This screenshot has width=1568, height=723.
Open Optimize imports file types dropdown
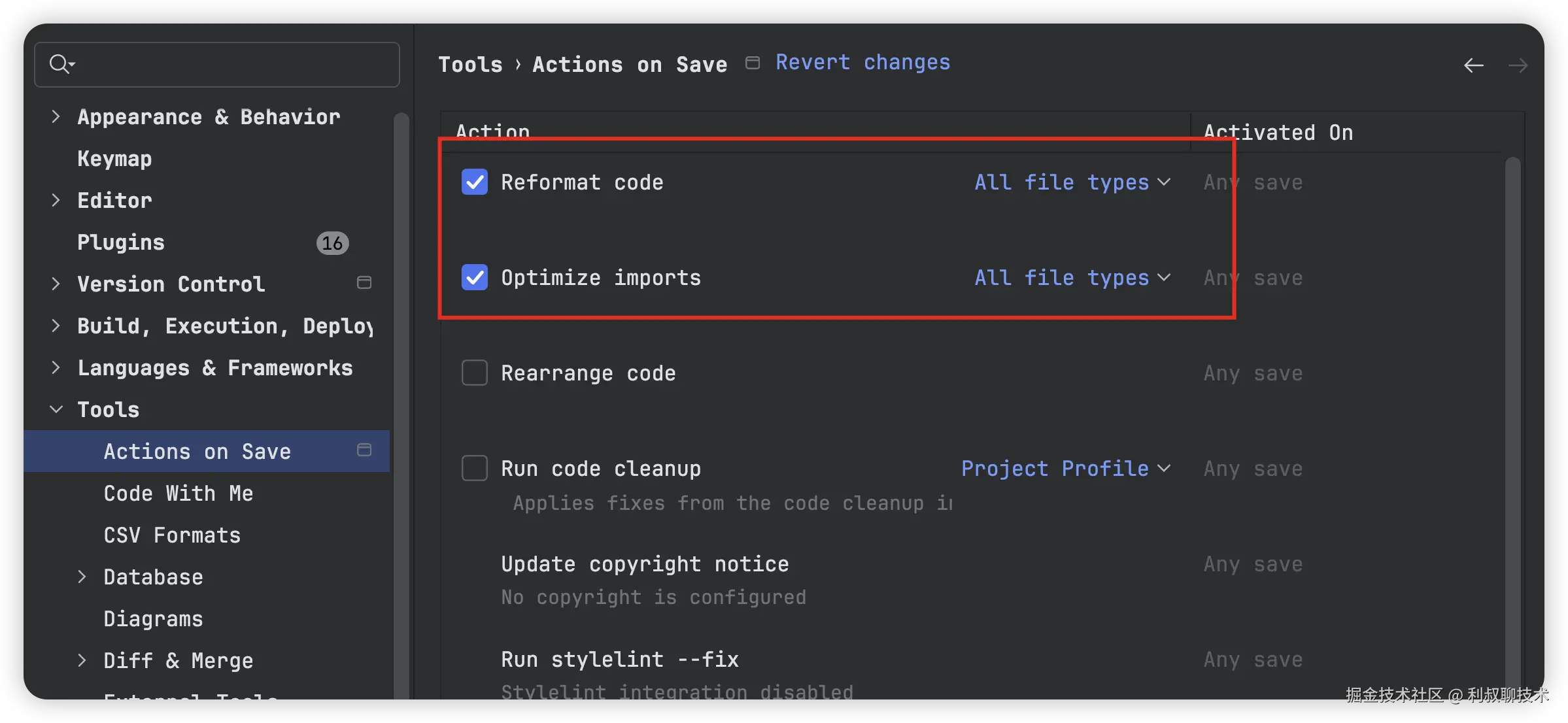[1072, 278]
